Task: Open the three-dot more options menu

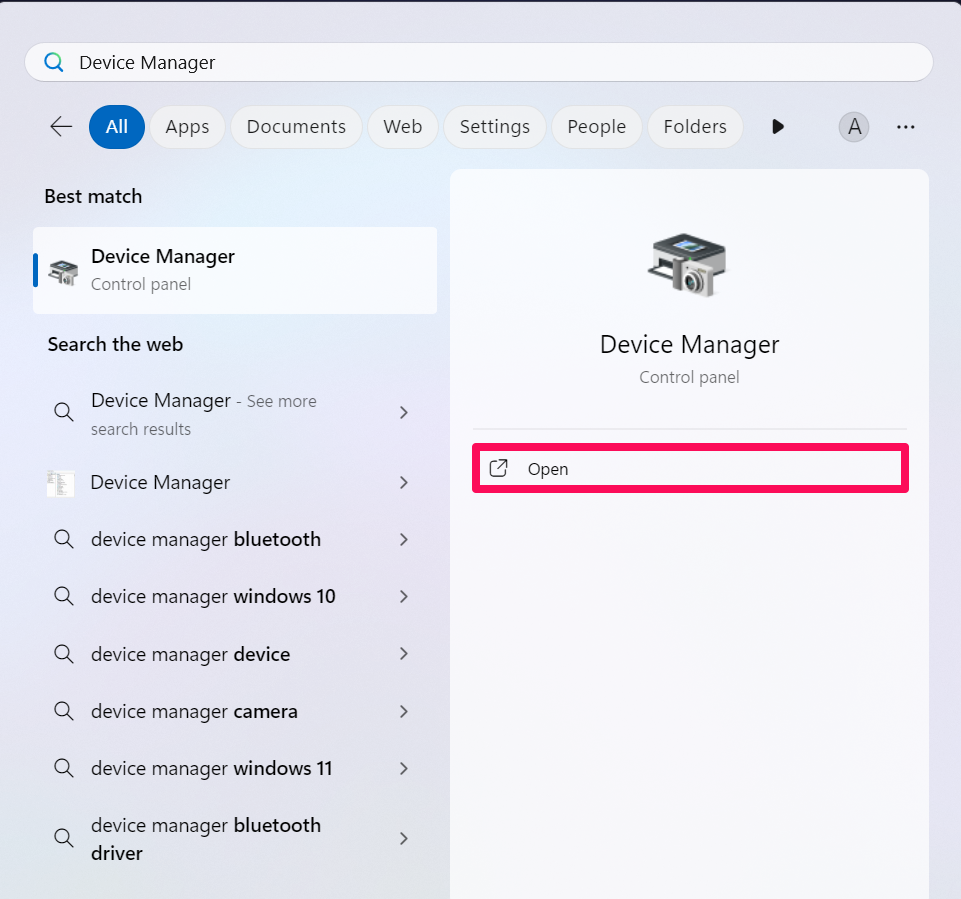Action: click(x=905, y=127)
